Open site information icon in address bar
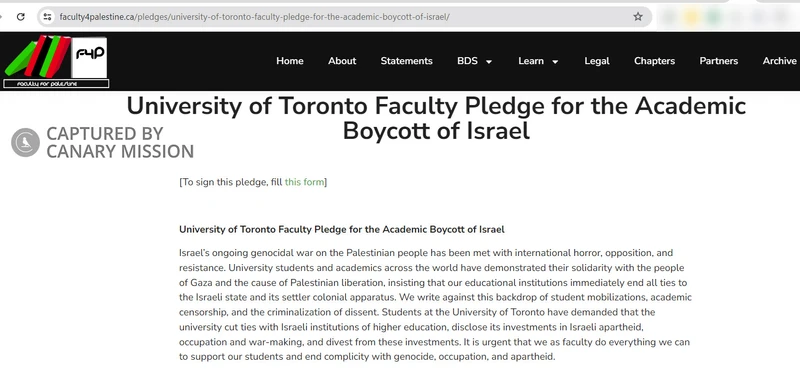The image size is (800, 374). tap(47, 17)
